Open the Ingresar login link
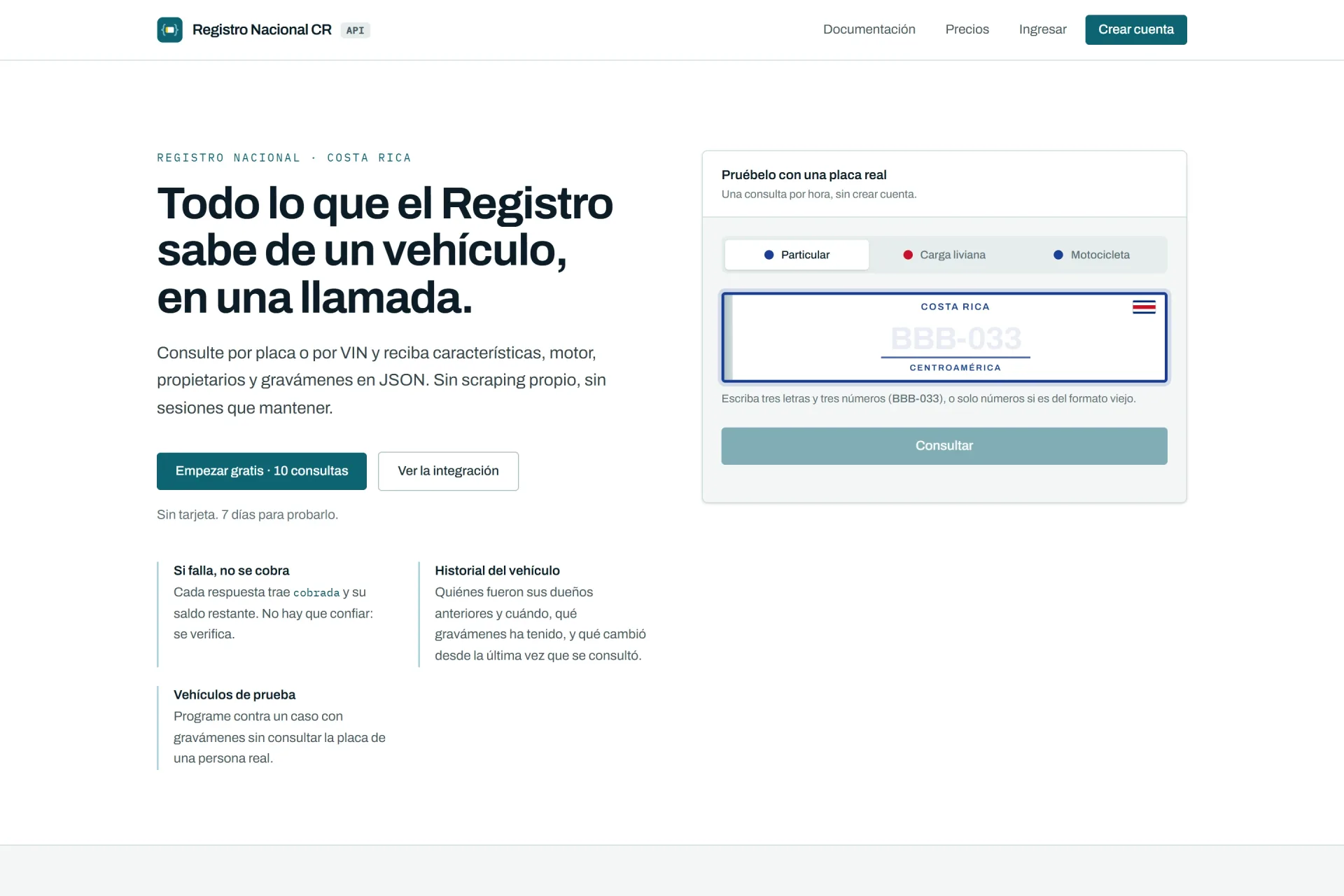The width and height of the screenshot is (1344, 896). (1042, 29)
